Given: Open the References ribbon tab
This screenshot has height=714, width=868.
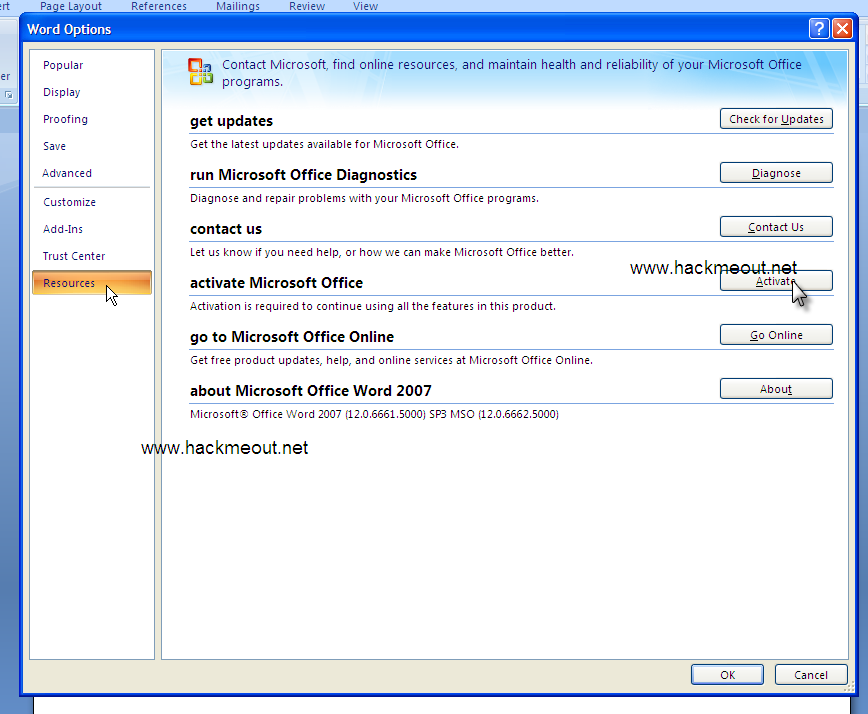Looking at the screenshot, I should (159, 6).
